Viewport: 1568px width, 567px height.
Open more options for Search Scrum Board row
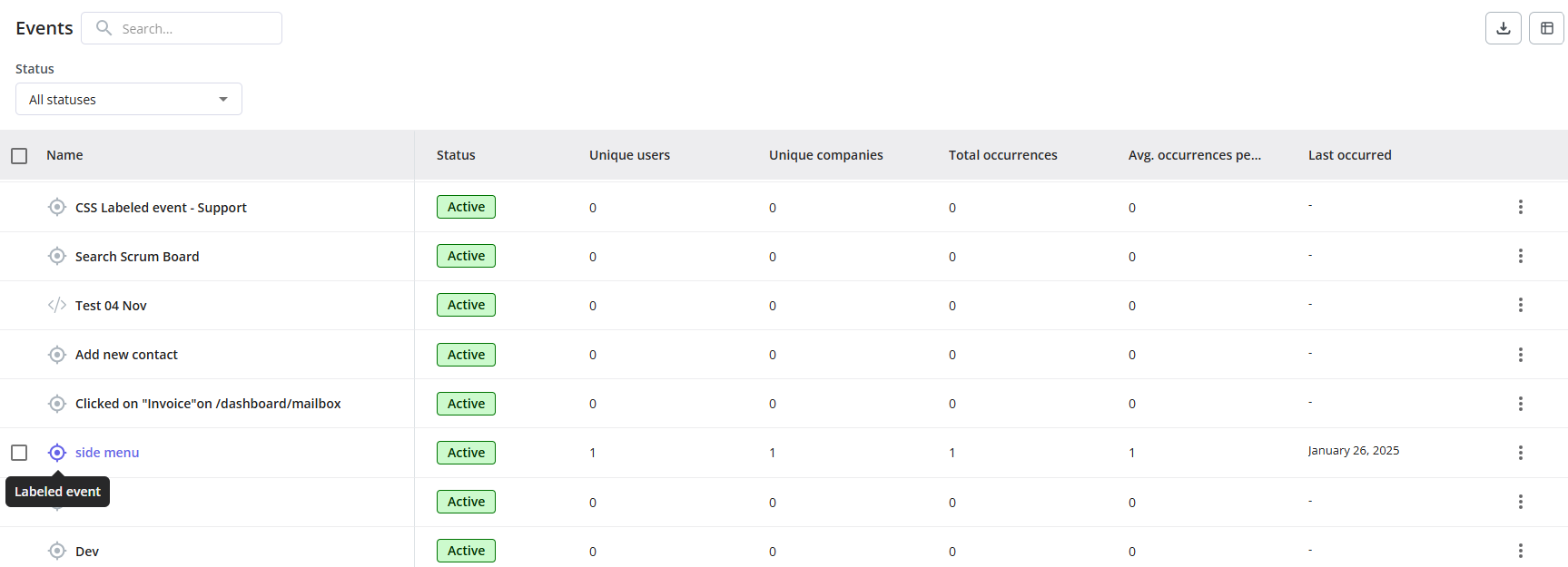pos(1521,256)
